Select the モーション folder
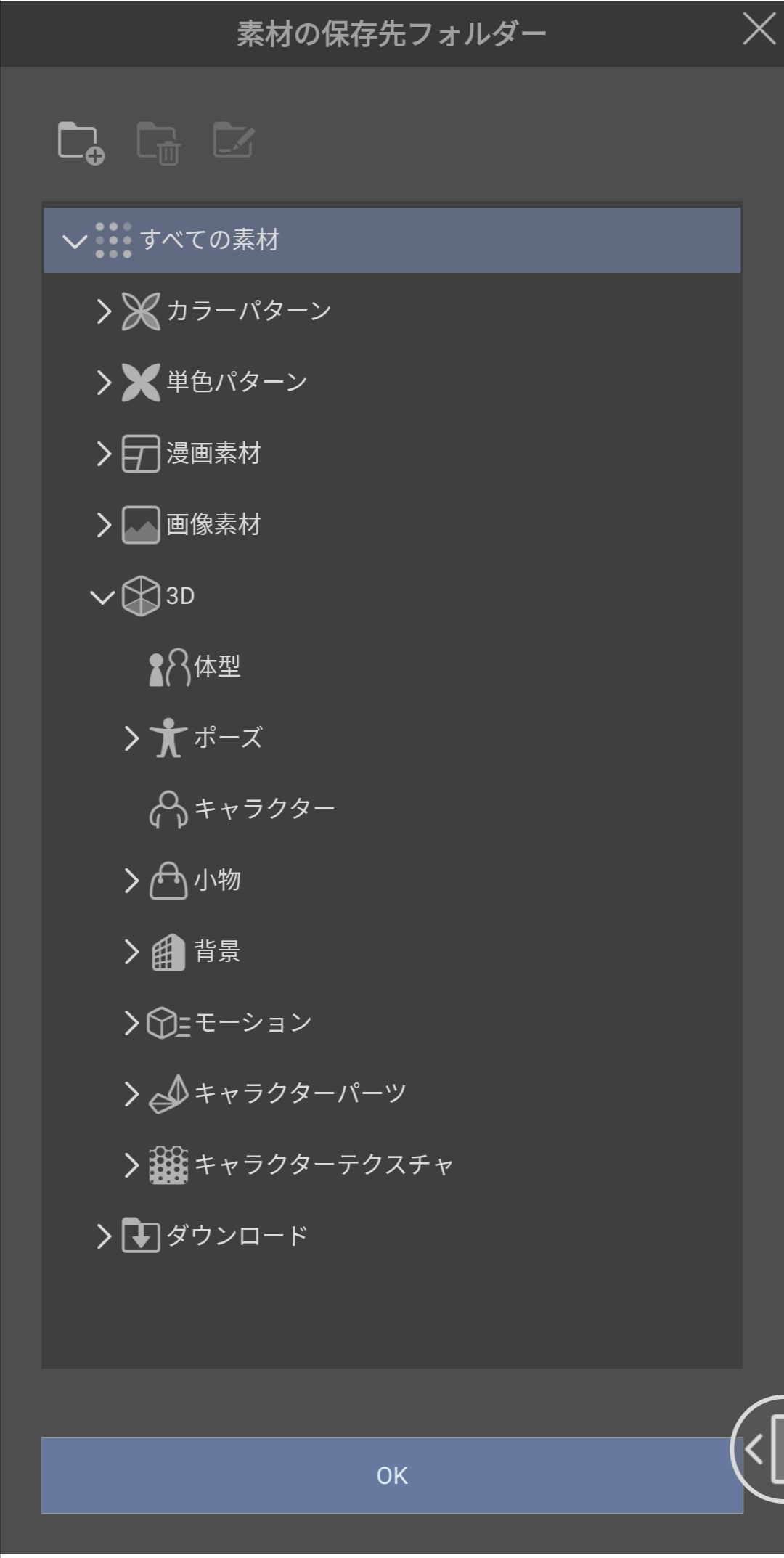This screenshot has height=1558, width=784. click(253, 1022)
